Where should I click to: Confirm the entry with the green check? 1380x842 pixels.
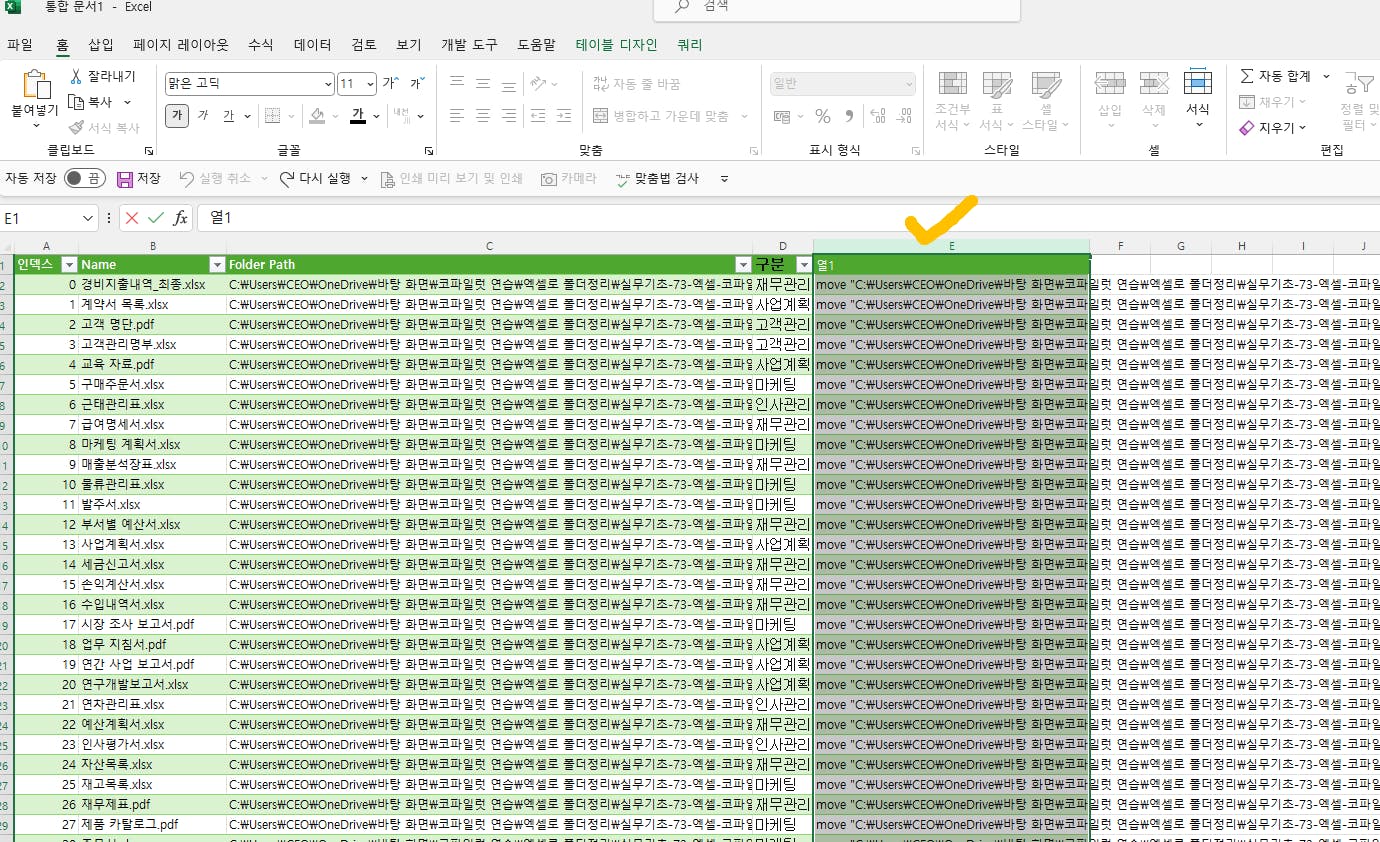(x=156, y=218)
